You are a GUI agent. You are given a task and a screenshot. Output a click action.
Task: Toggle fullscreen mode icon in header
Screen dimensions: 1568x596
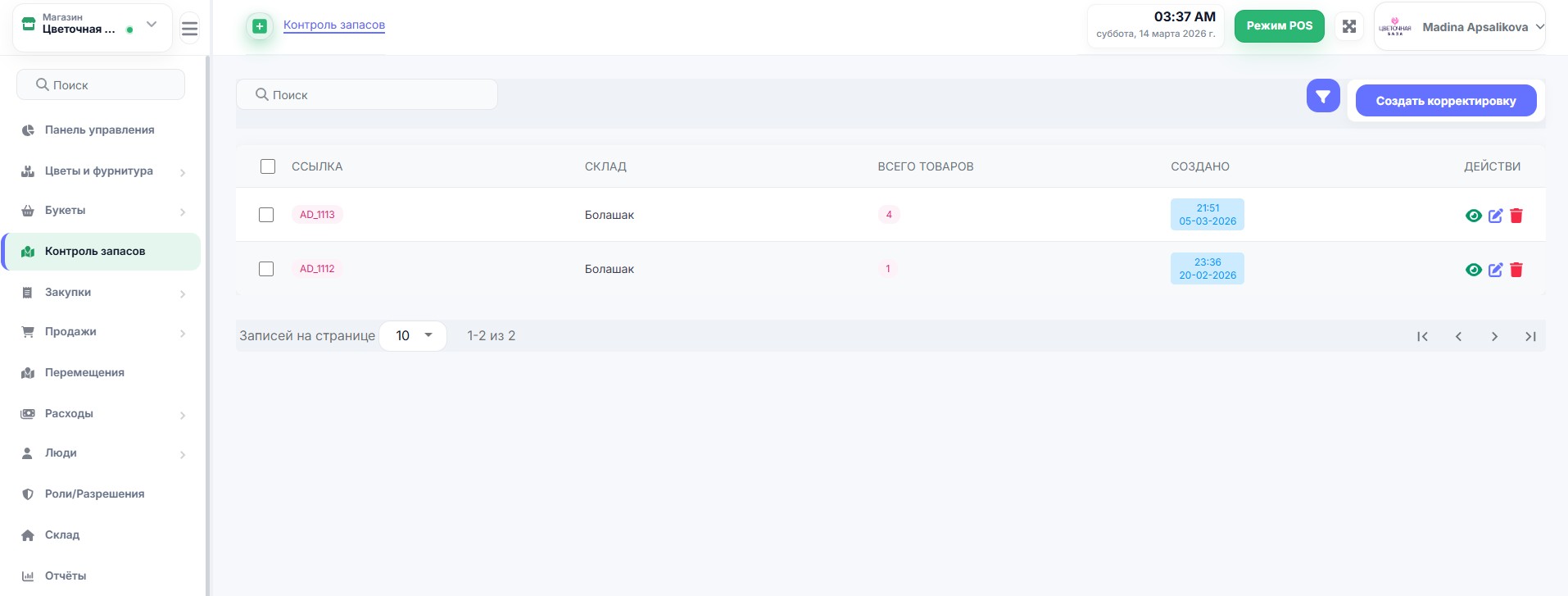pyautogui.click(x=1348, y=26)
